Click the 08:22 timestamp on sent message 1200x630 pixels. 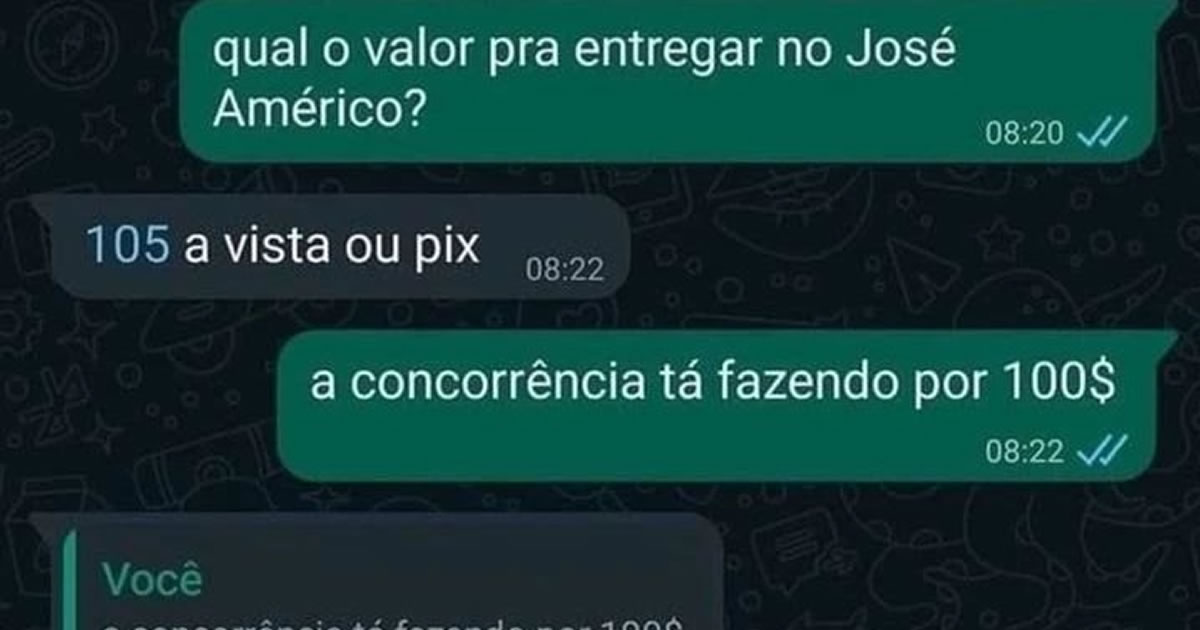tap(1024, 452)
